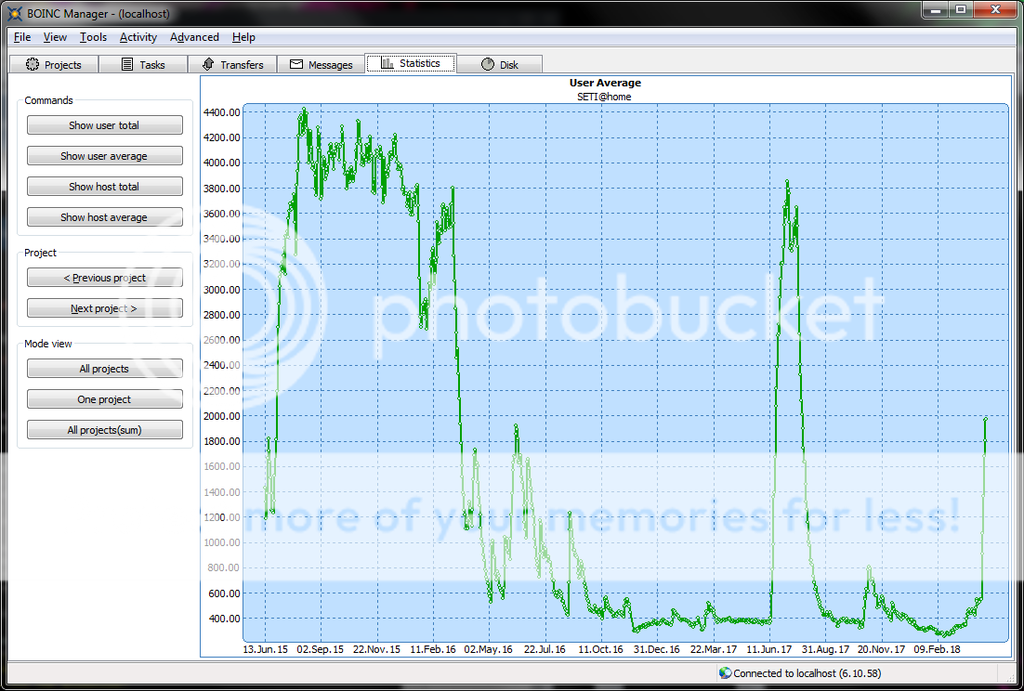Open the Help menu
This screenshot has width=1024, height=691.
[x=243, y=37]
